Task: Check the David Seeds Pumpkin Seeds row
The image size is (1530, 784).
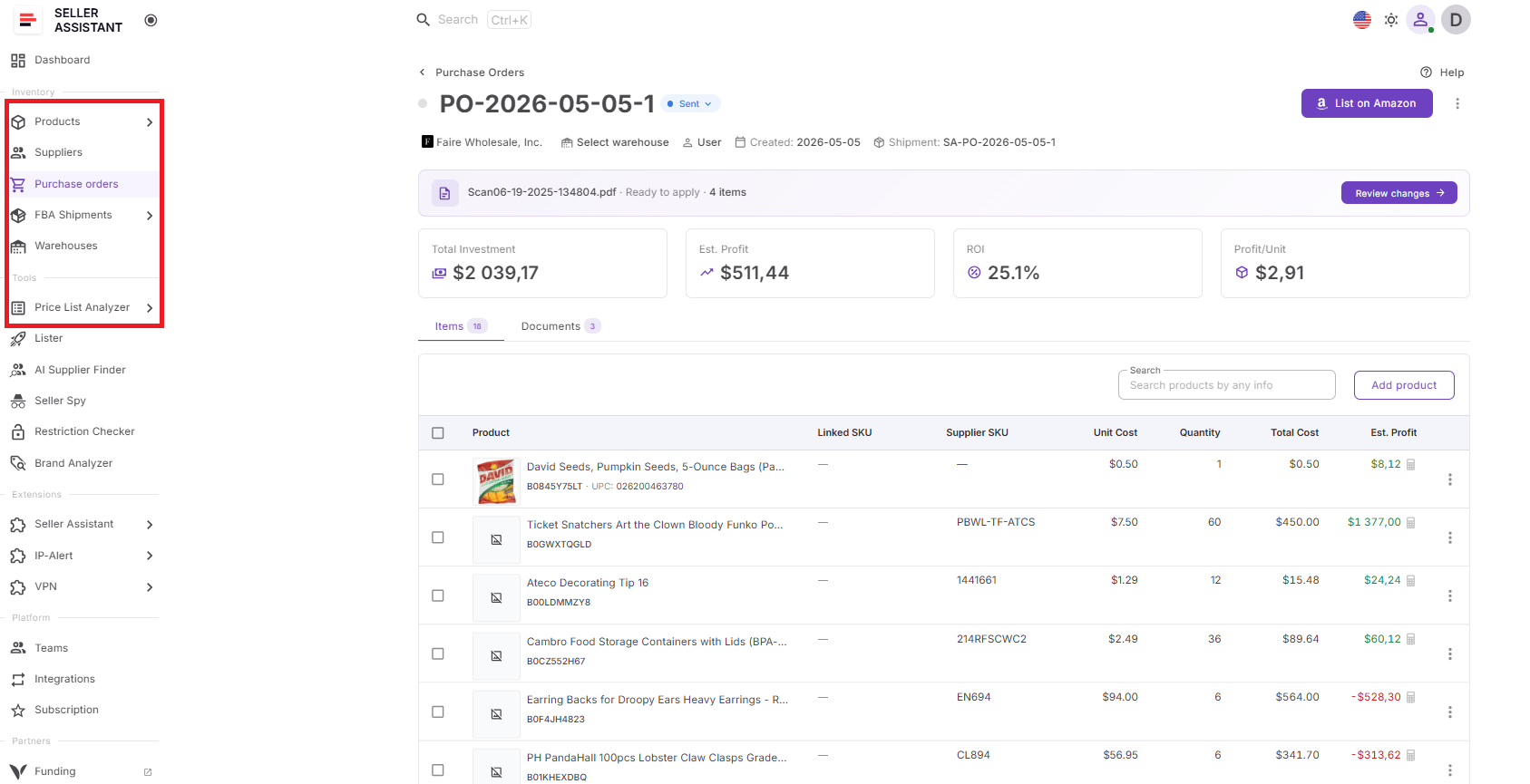Action: (x=438, y=479)
